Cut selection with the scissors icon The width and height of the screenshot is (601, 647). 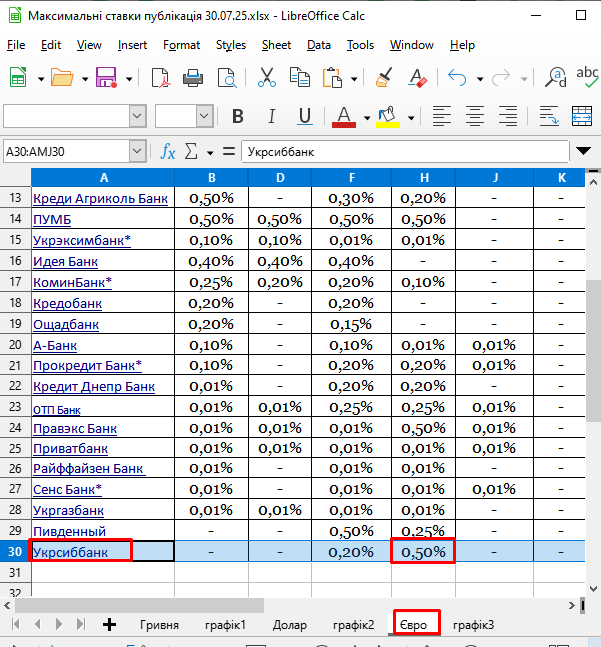tap(267, 78)
